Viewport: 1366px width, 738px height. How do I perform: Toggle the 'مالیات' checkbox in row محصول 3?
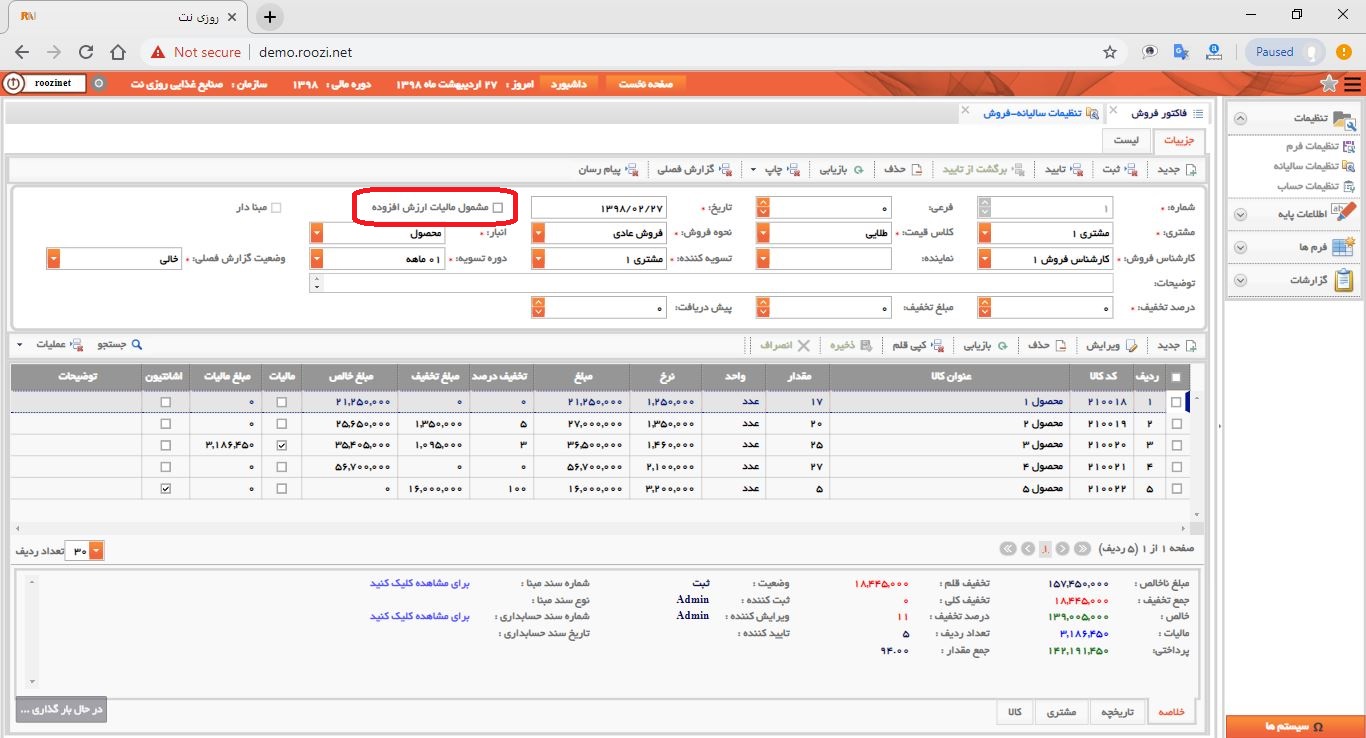pos(281,445)
